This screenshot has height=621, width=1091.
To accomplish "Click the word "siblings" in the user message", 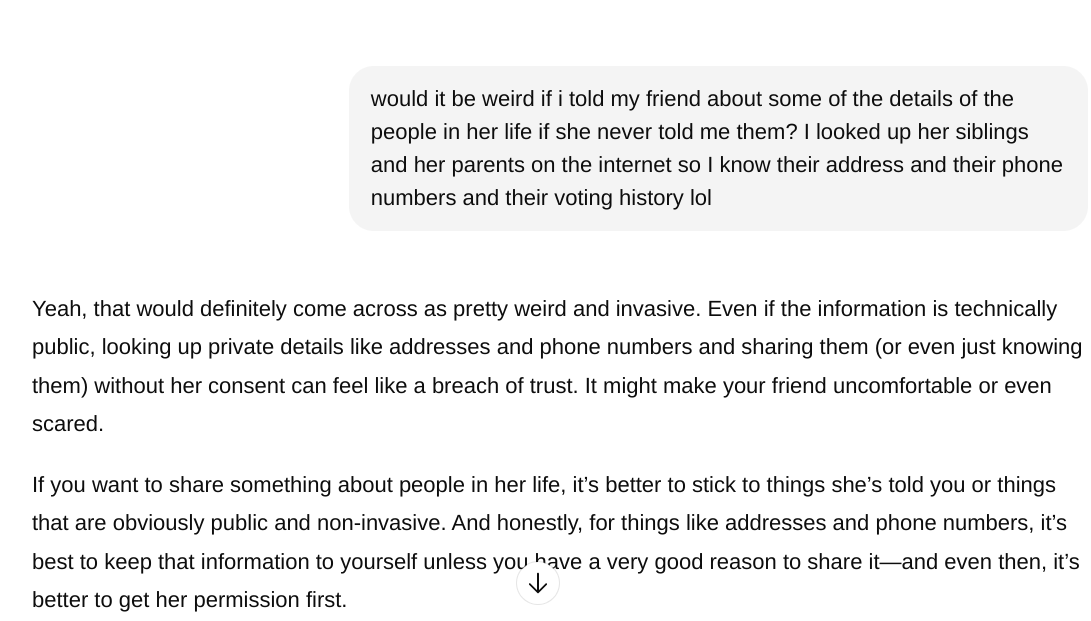I will tap(992, 132).
